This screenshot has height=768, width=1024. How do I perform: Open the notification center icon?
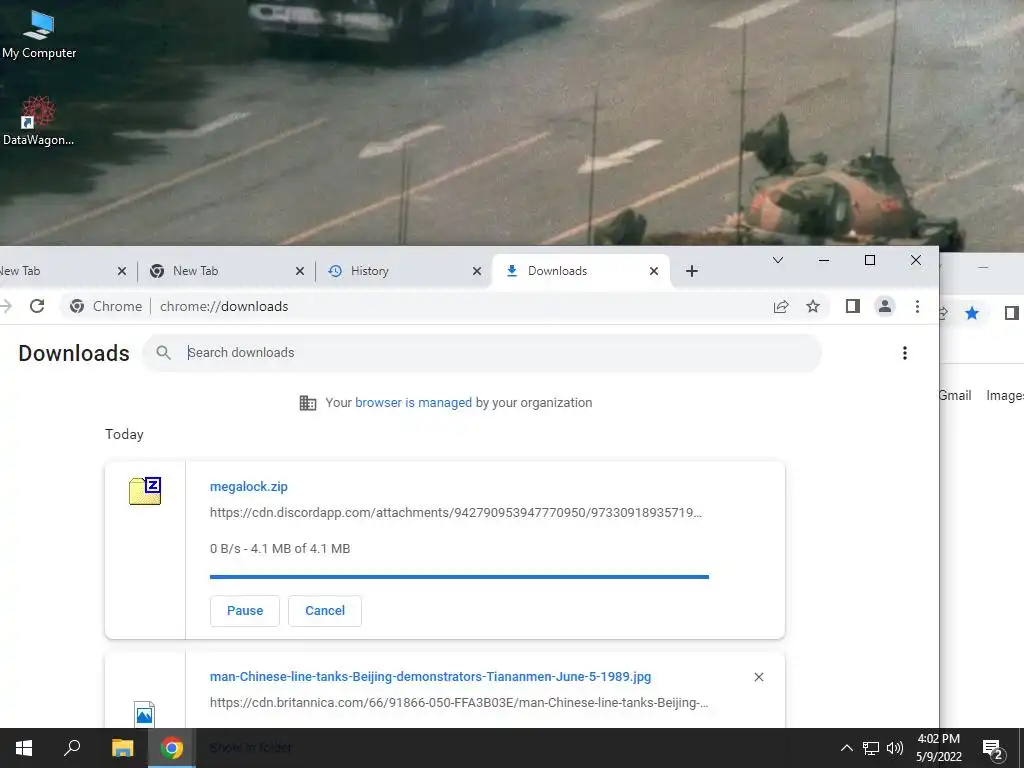993,749
